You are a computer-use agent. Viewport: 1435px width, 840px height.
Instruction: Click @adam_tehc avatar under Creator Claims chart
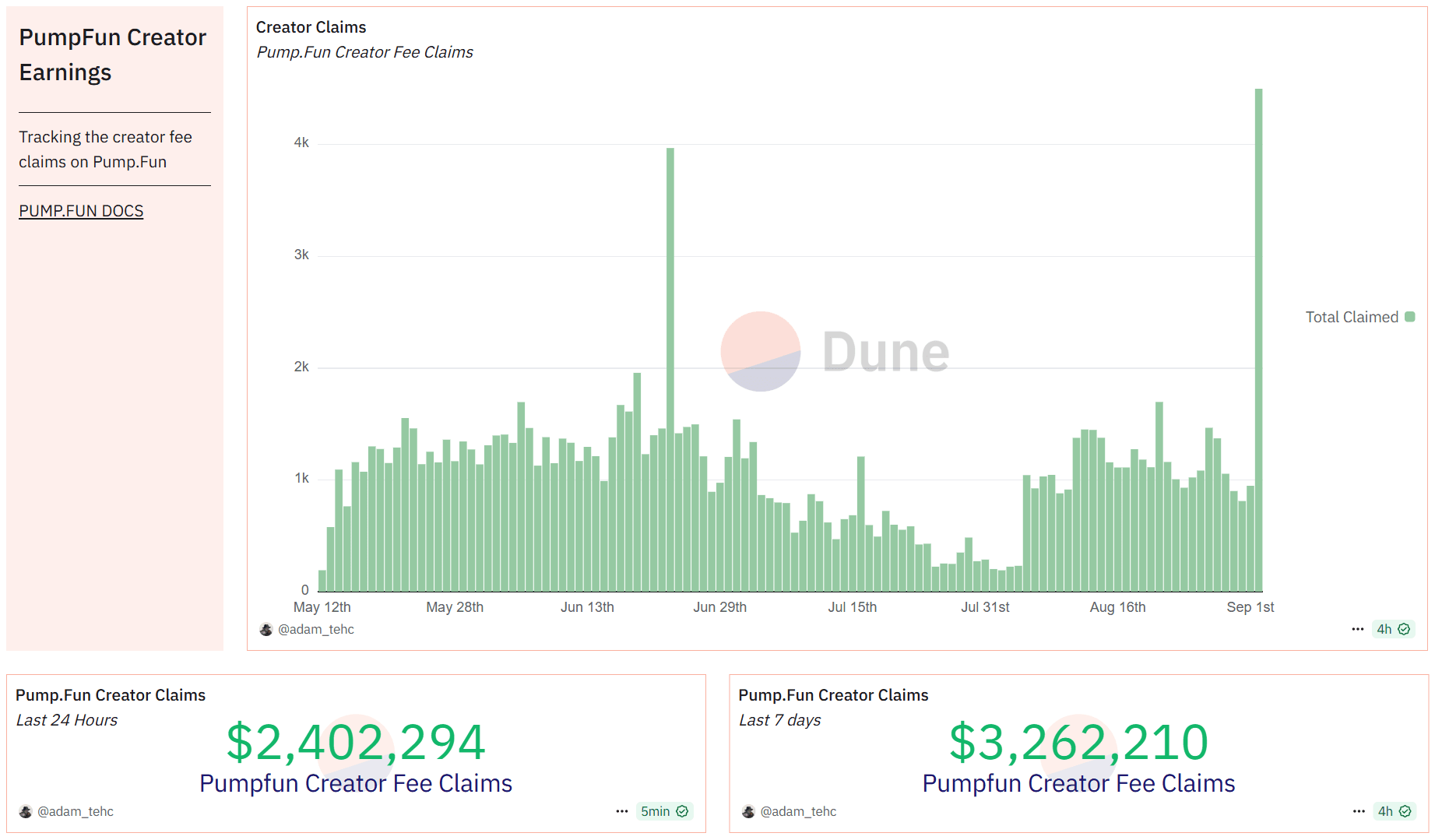[x=266, y=629]
